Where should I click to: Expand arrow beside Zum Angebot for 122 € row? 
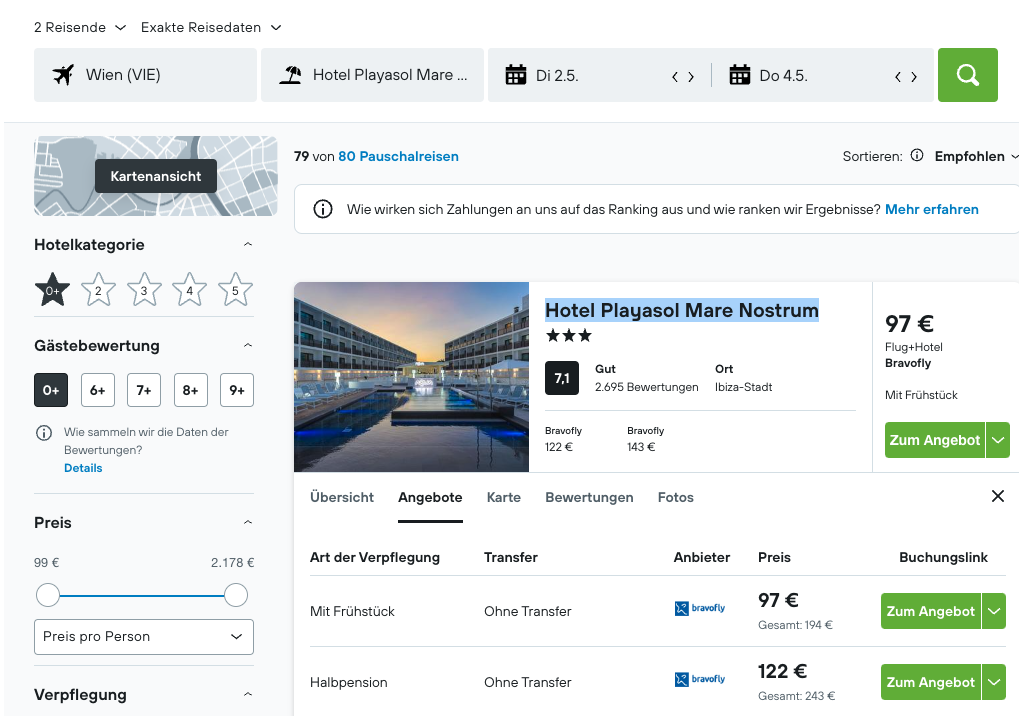[x=994, y=682]
